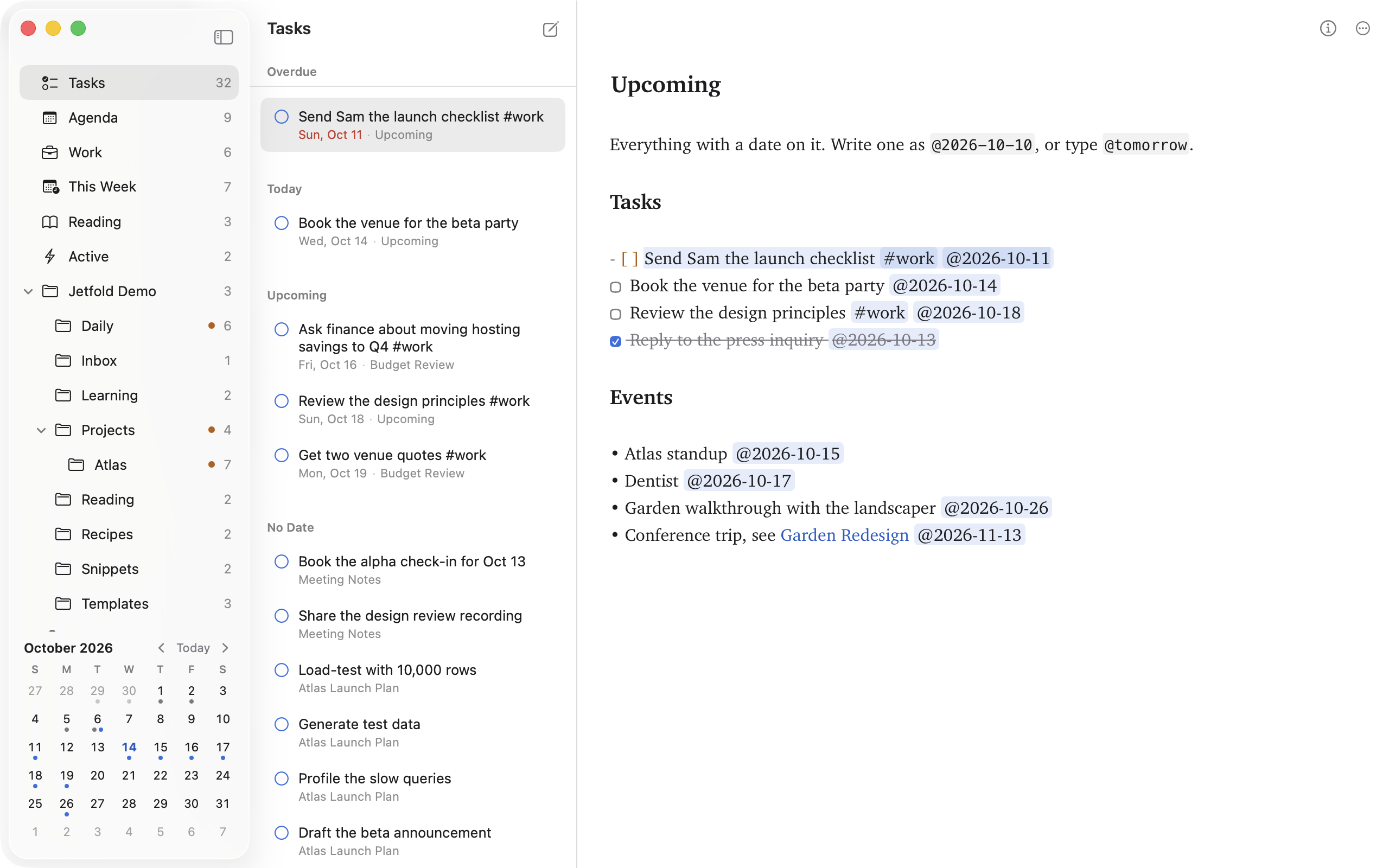
Task: Click the Inbox folder icon
Action: click(63, 361)
